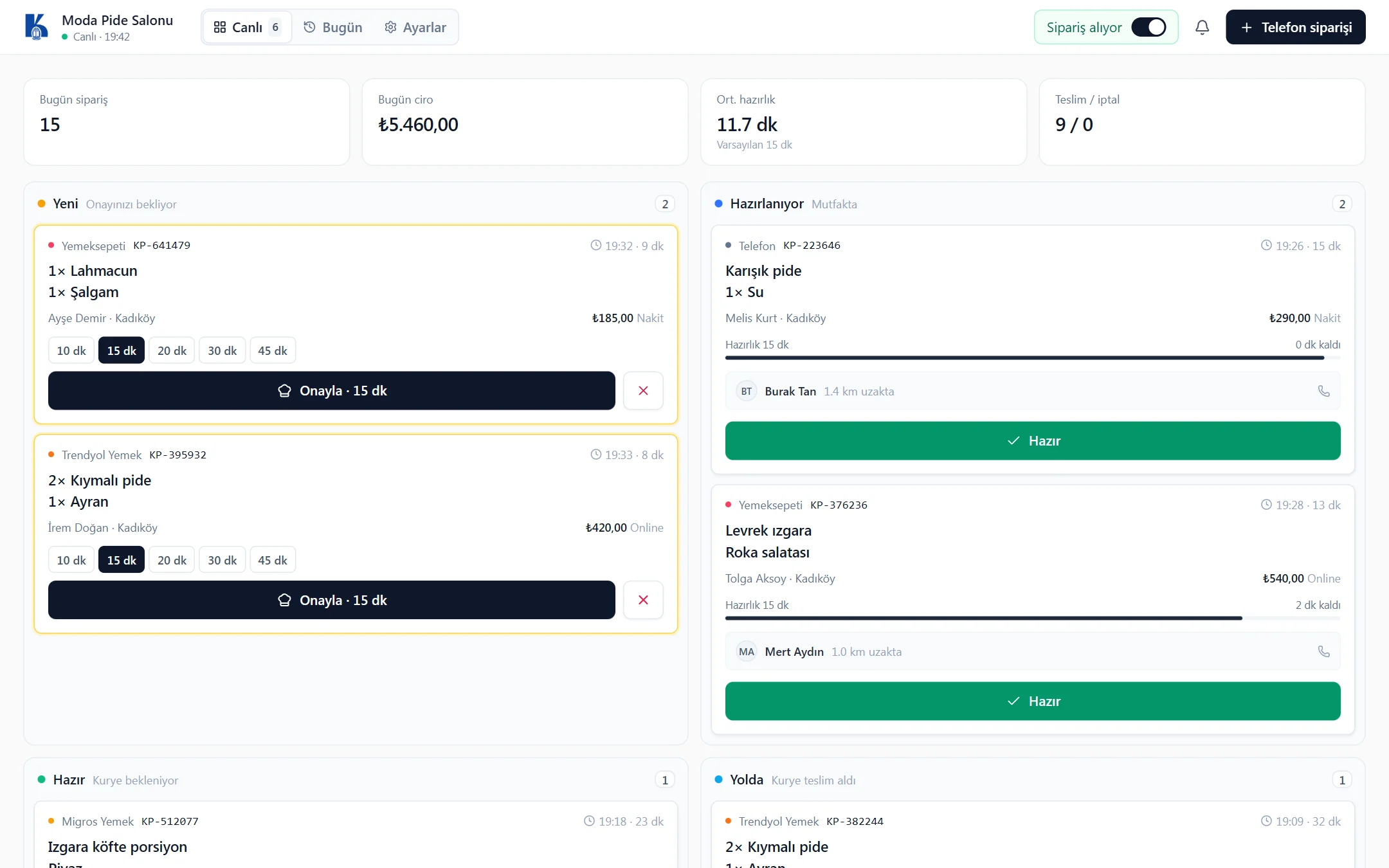Click the MA courier avatar
Image resolution: width=1389 pixels, height=868 pixels.
[746, 651]
